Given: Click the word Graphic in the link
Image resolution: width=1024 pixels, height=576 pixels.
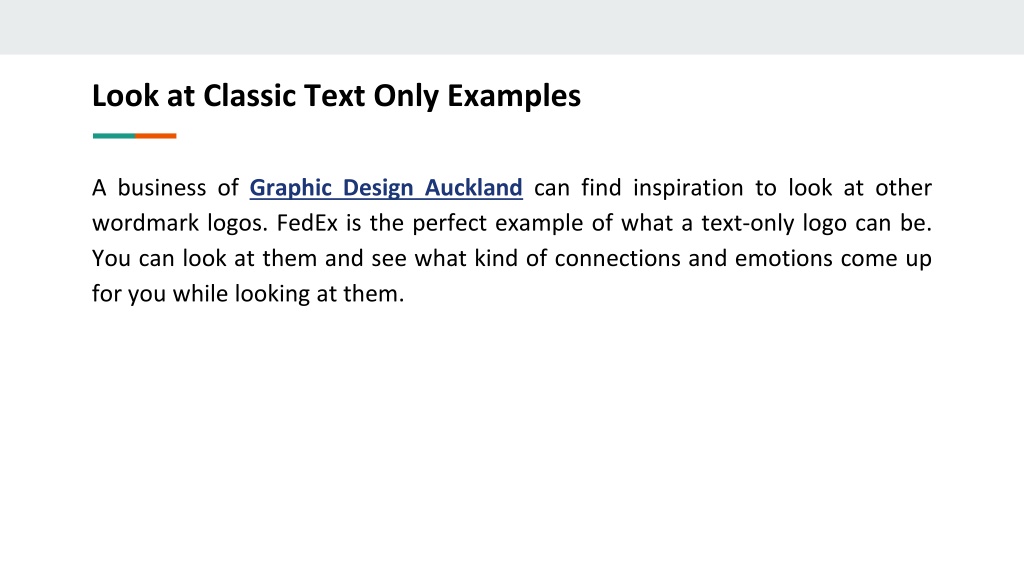Looking at the screenshot, I should coord(291,188).
